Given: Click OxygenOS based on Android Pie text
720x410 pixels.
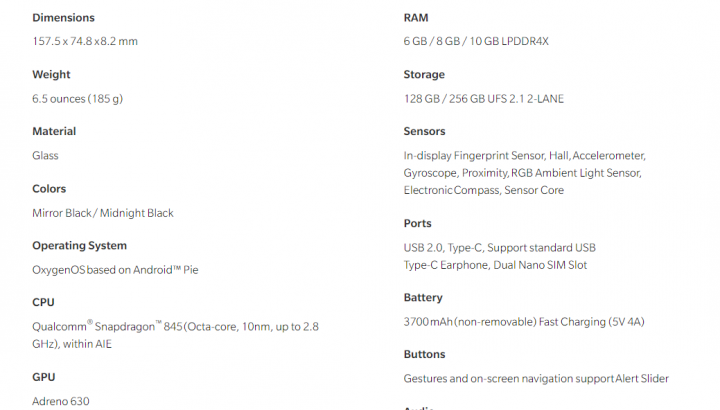Looking at the screenshot, I should coord(115,270).
